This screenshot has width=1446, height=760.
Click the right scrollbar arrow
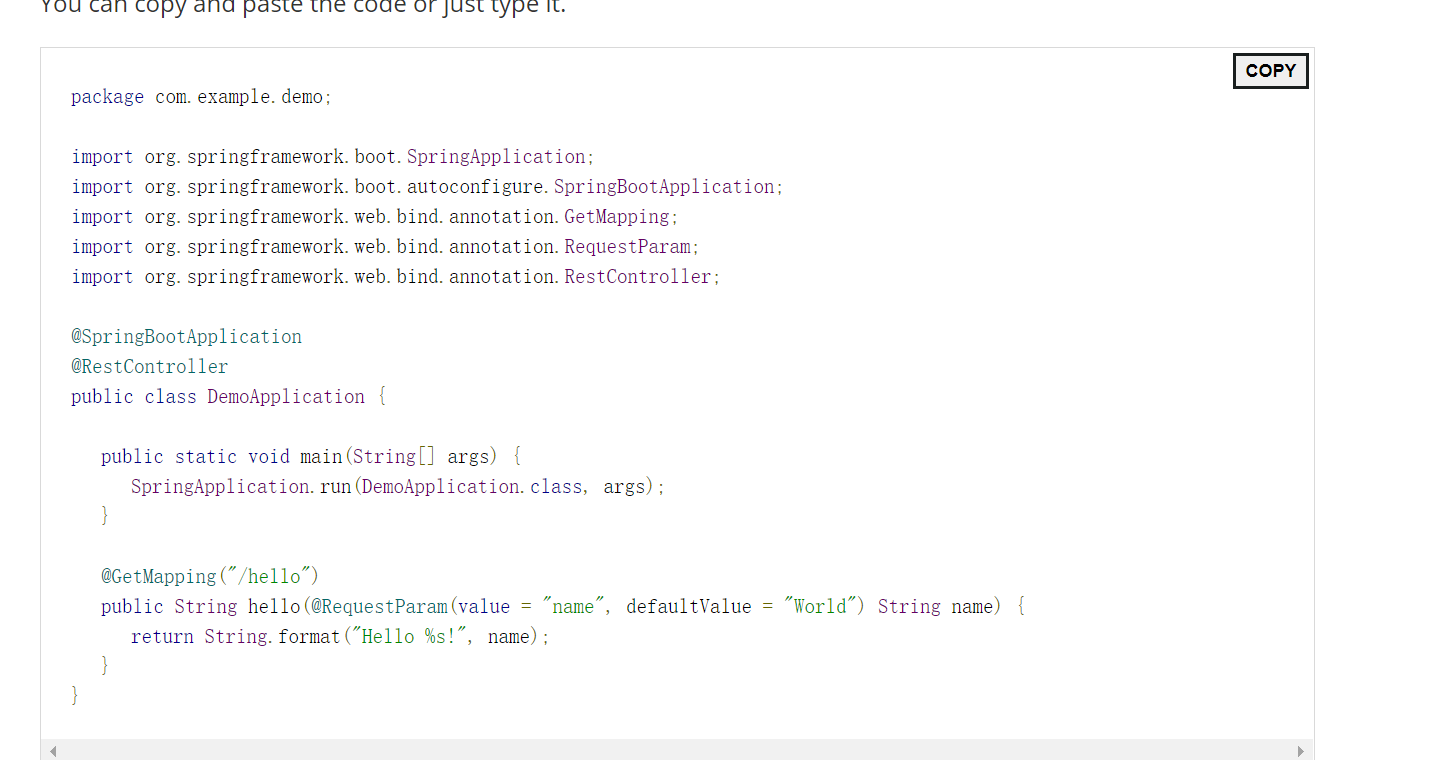coord(1300,750)
